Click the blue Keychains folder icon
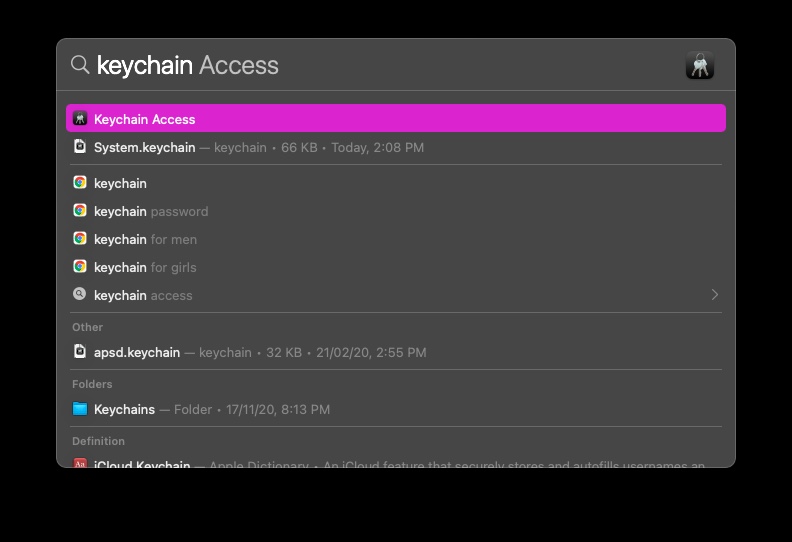This screenshot has height=542, width=792. (80, 409)
